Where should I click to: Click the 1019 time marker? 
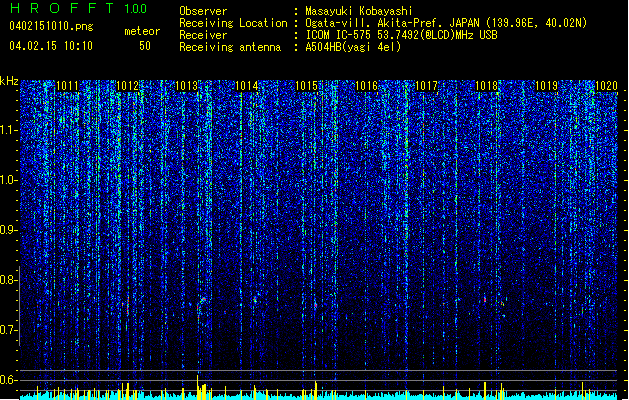tap(546, 86)
